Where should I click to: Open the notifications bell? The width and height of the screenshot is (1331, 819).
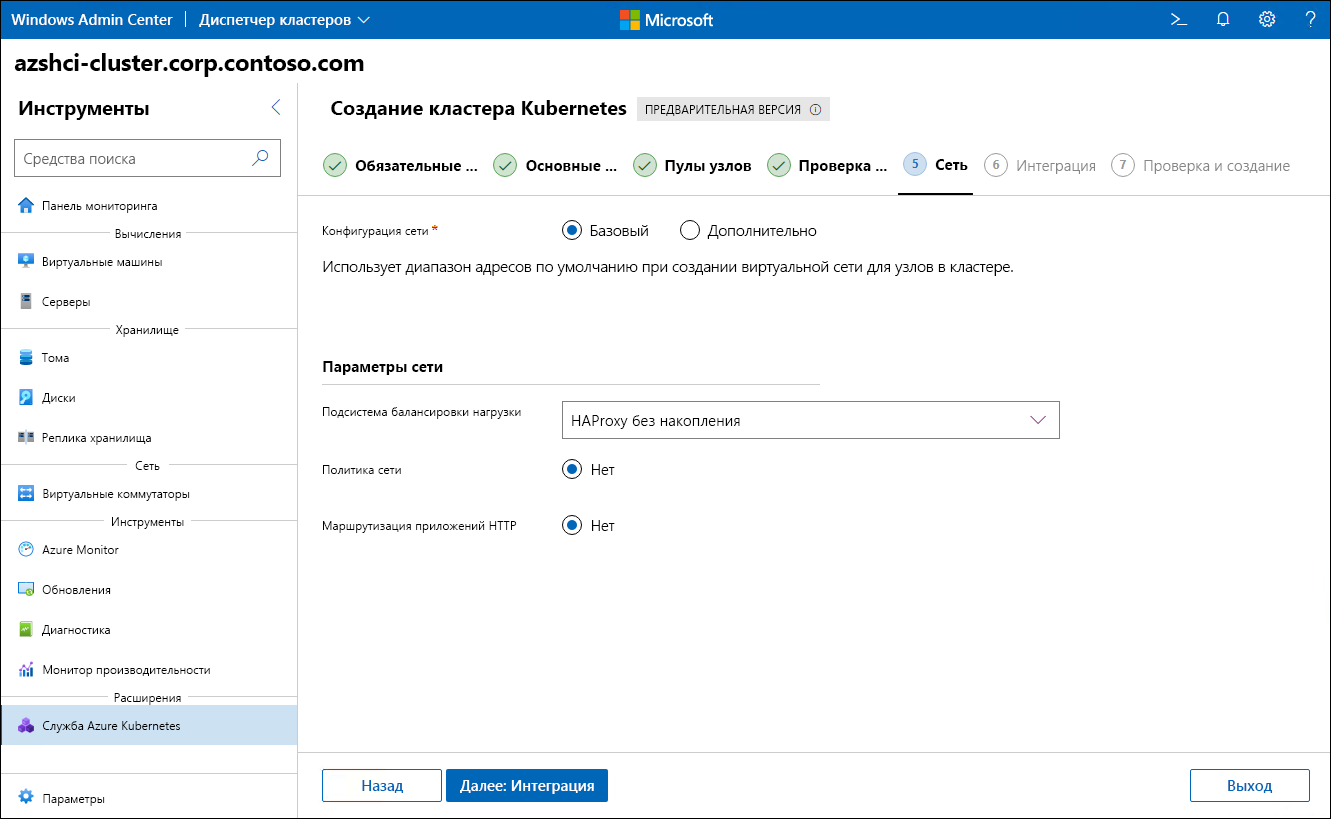[x=1223, y=19]
